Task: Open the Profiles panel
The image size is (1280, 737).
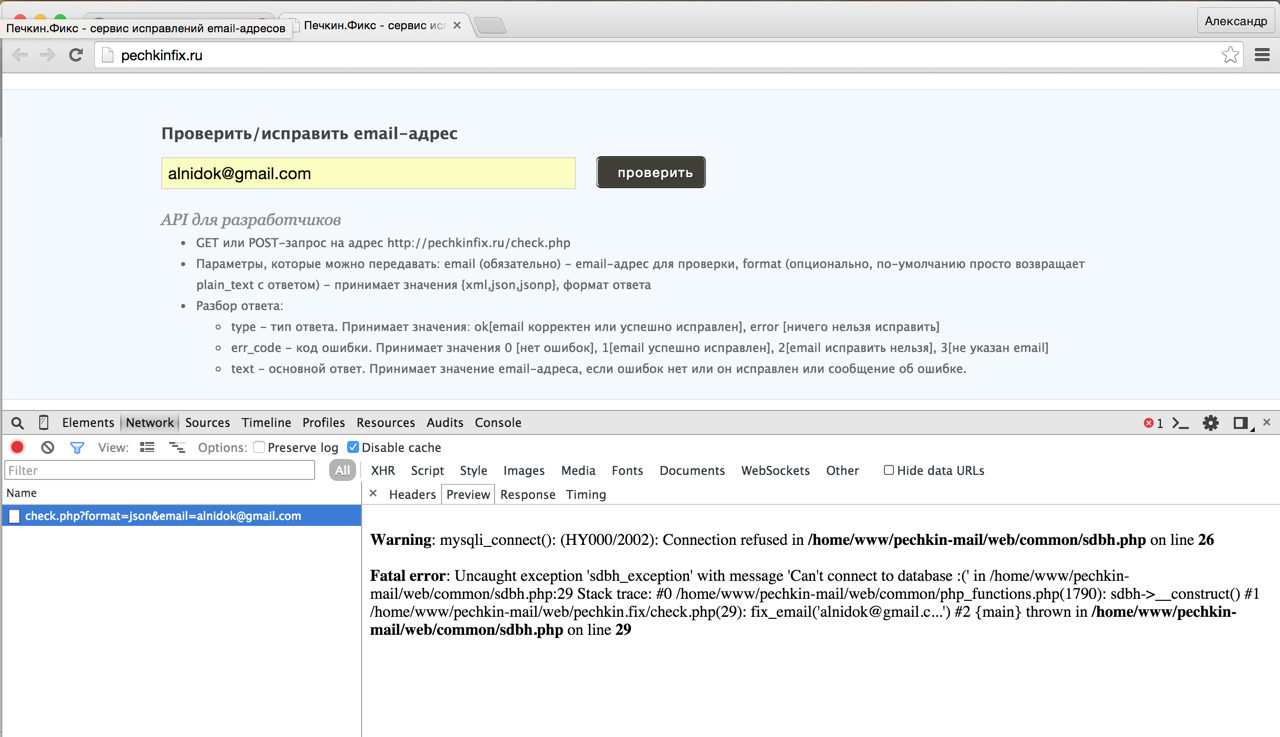Action: coord(324,423)
